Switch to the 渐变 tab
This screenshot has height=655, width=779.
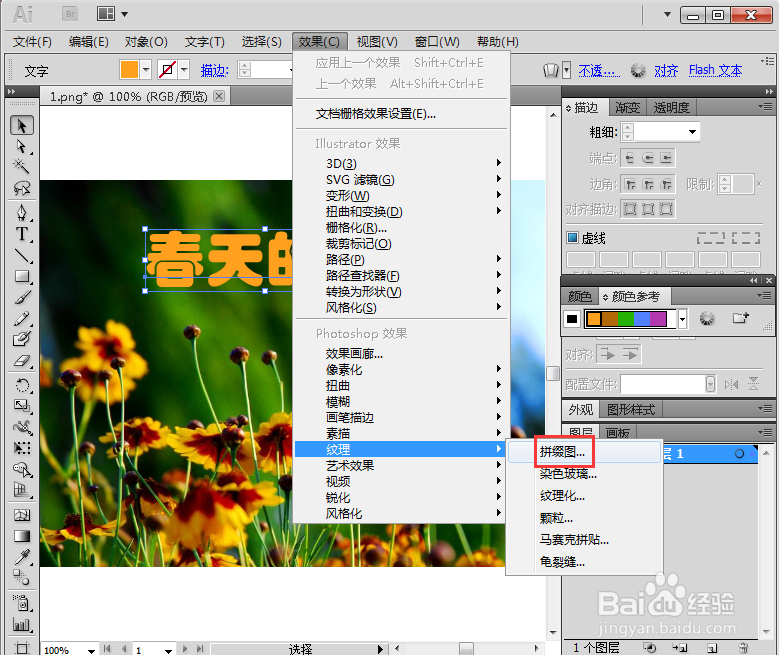coord(627,107)
